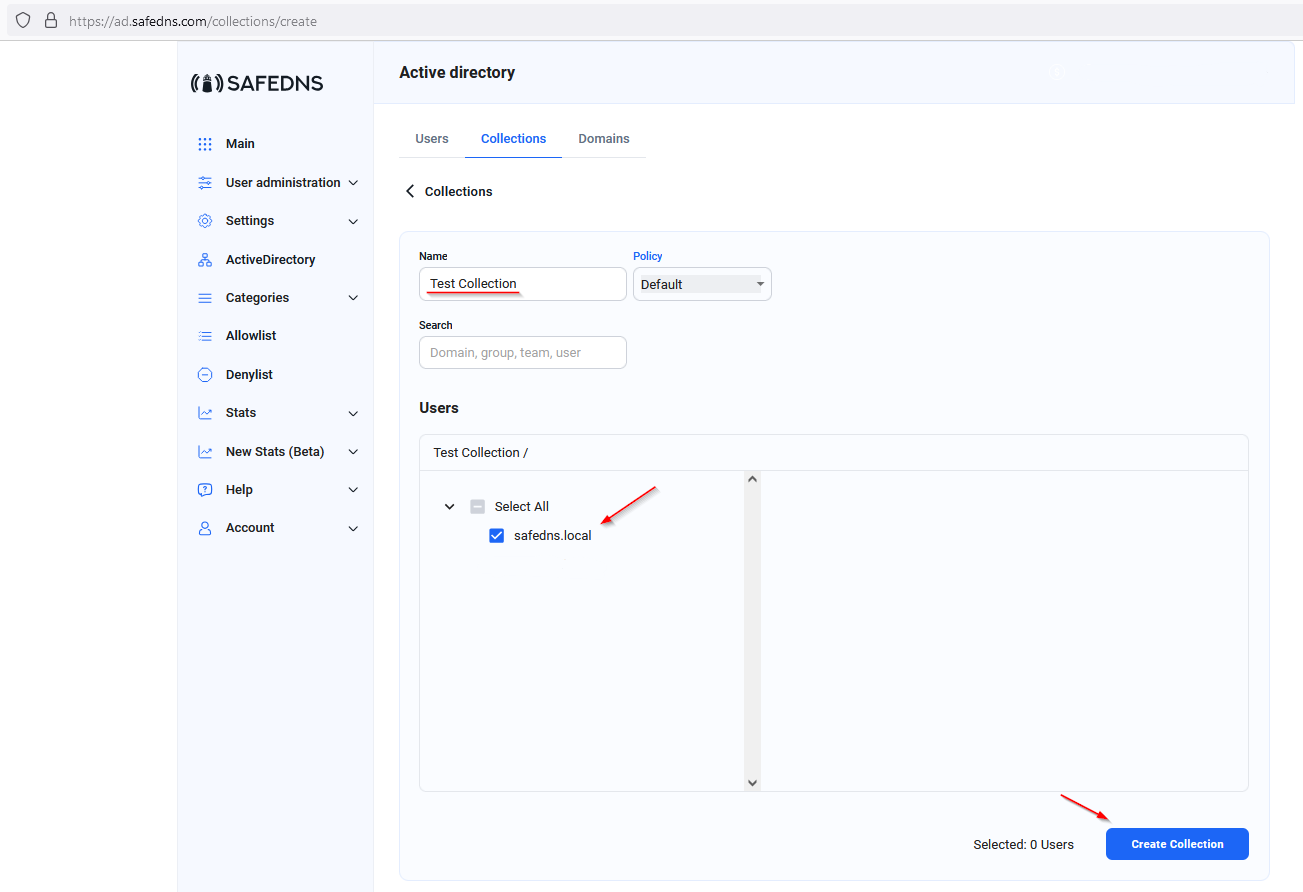Click the padlock icon in address bar
The width and height of the screenshot is (1303, 892).
(x=51, y=20)
